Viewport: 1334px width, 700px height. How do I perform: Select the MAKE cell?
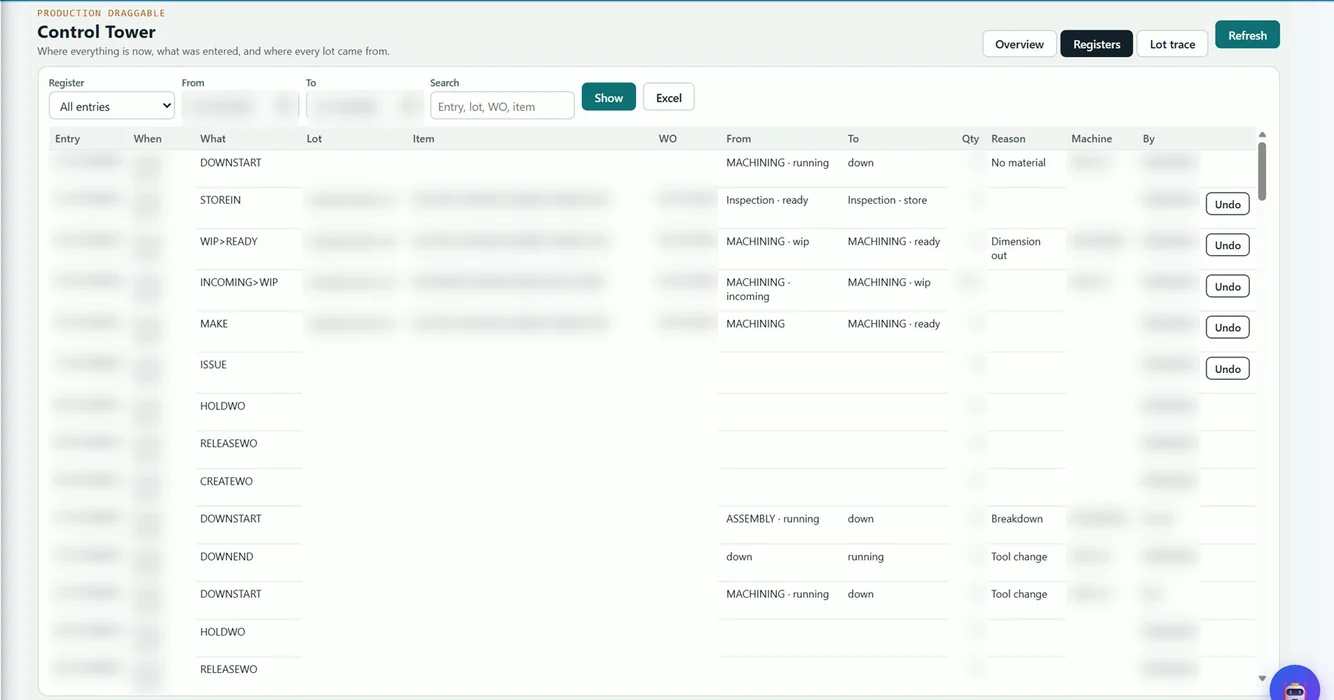(x=214, y=324)
